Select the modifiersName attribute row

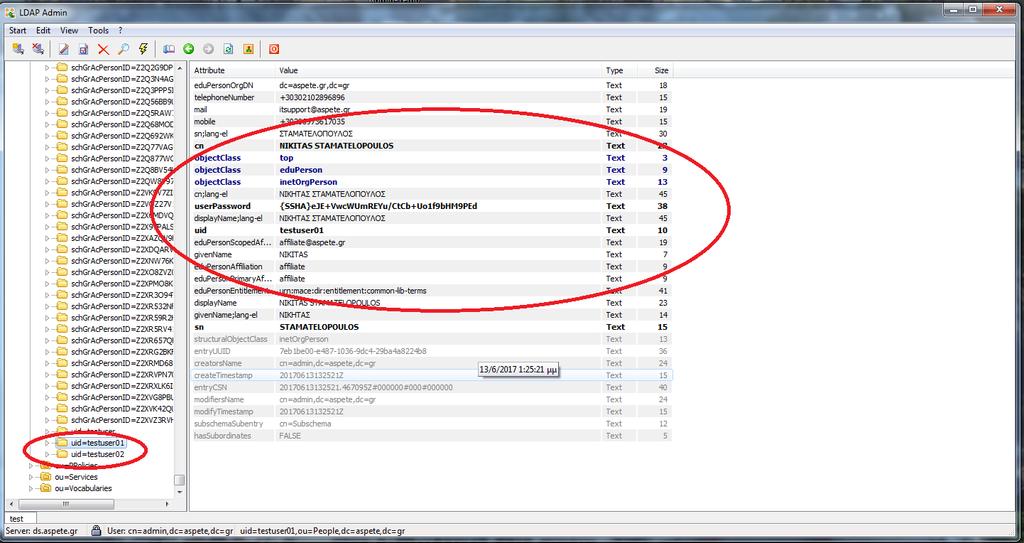pos(430,399)
